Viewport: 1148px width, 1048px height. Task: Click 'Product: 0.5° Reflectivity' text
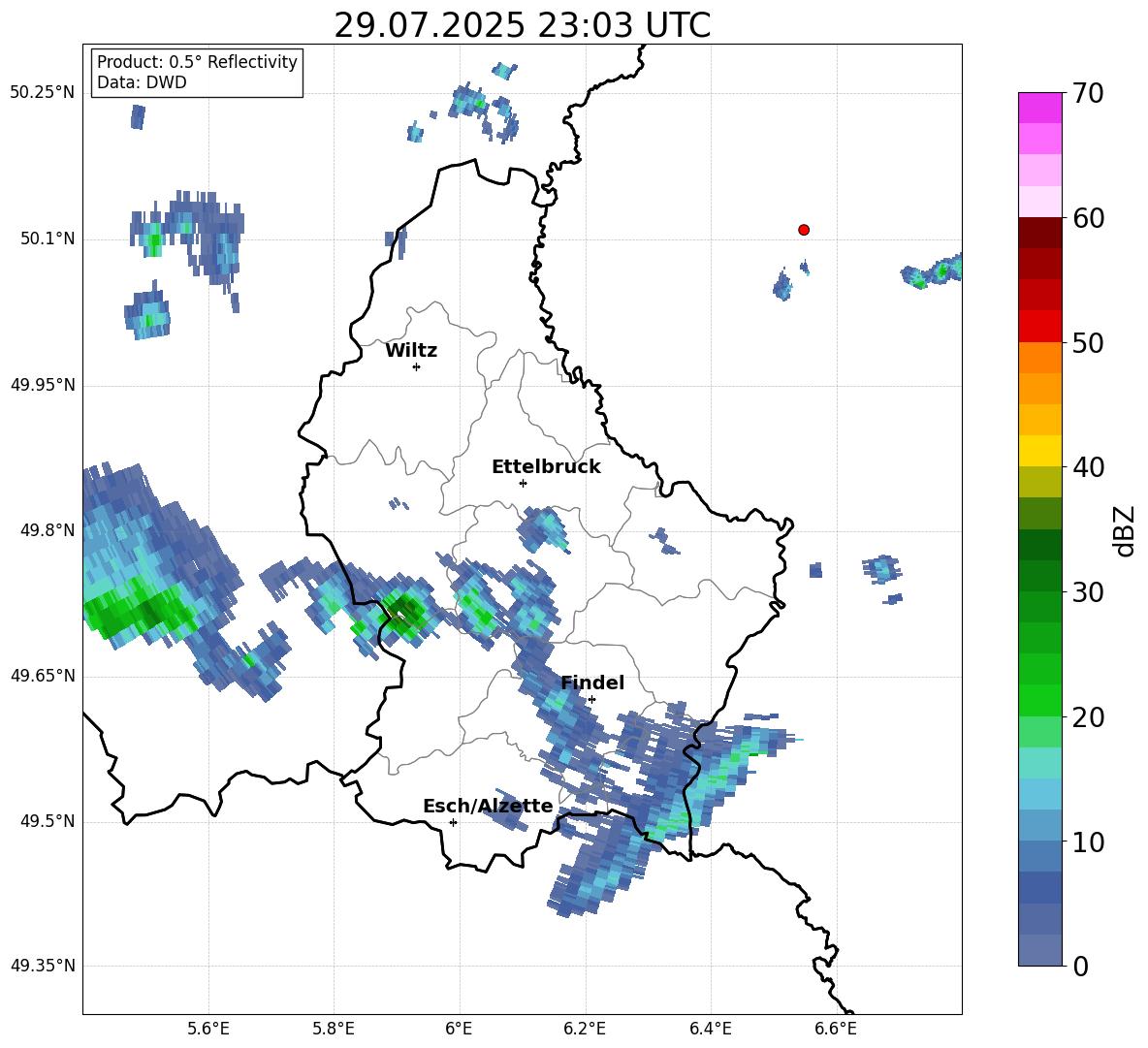click(197, 61)
